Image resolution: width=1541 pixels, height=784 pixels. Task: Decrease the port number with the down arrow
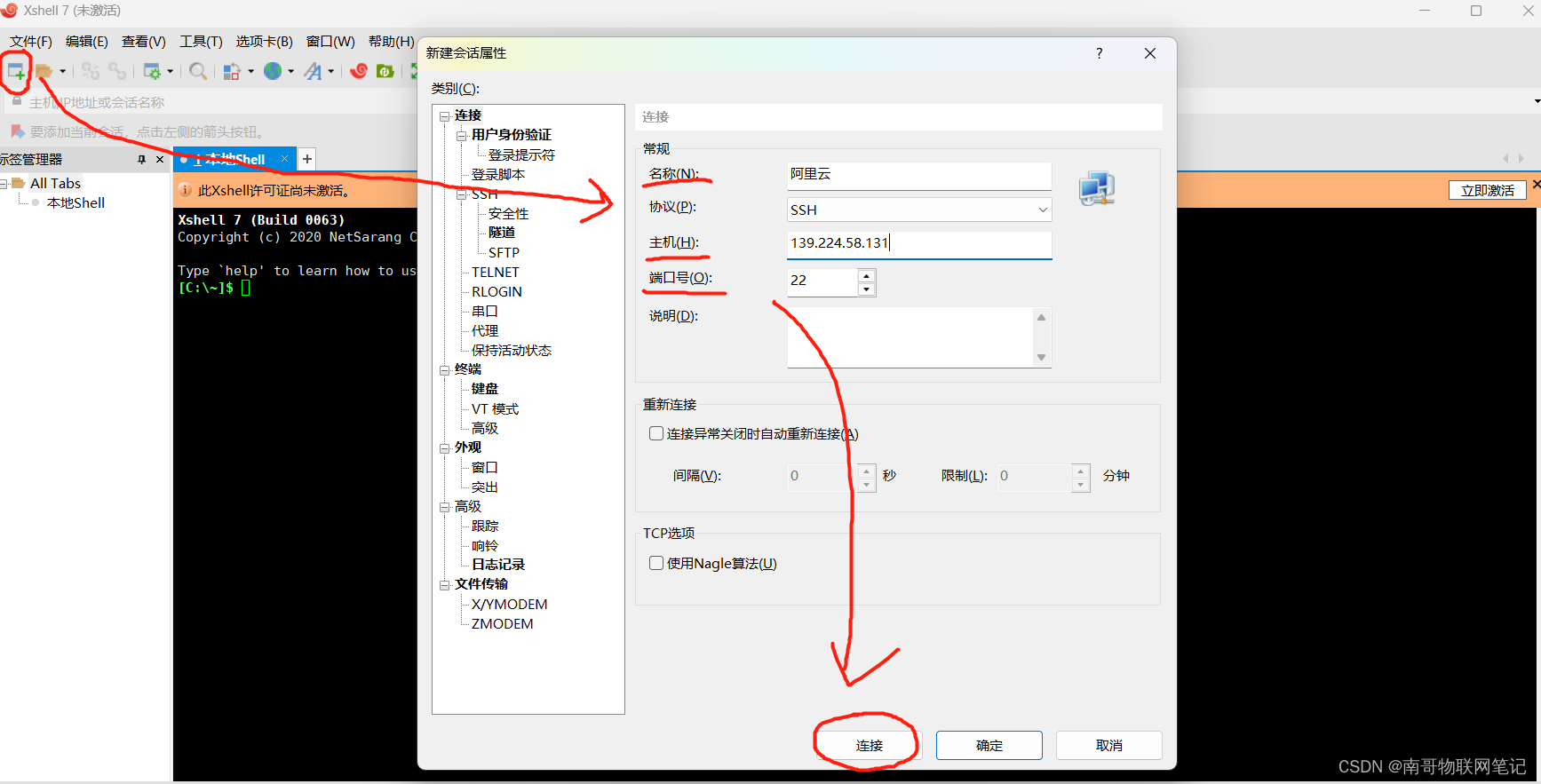click(867, 289)
